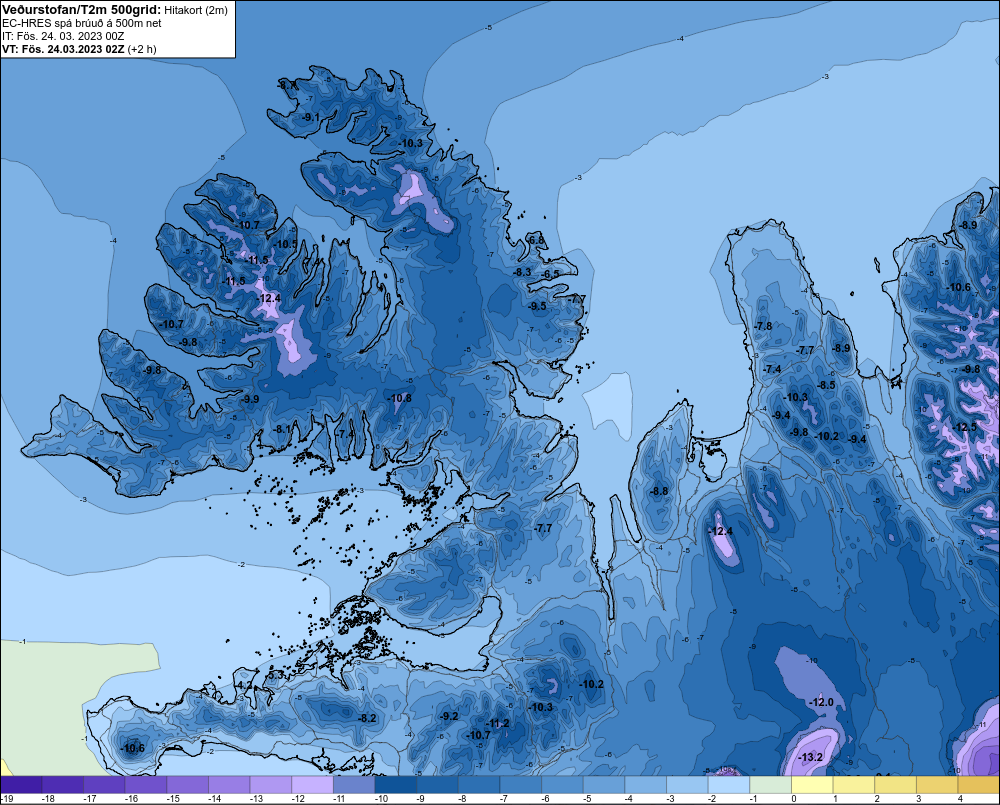
Task: Pick the legend swatch between -15 and -14
Action: 188,784
